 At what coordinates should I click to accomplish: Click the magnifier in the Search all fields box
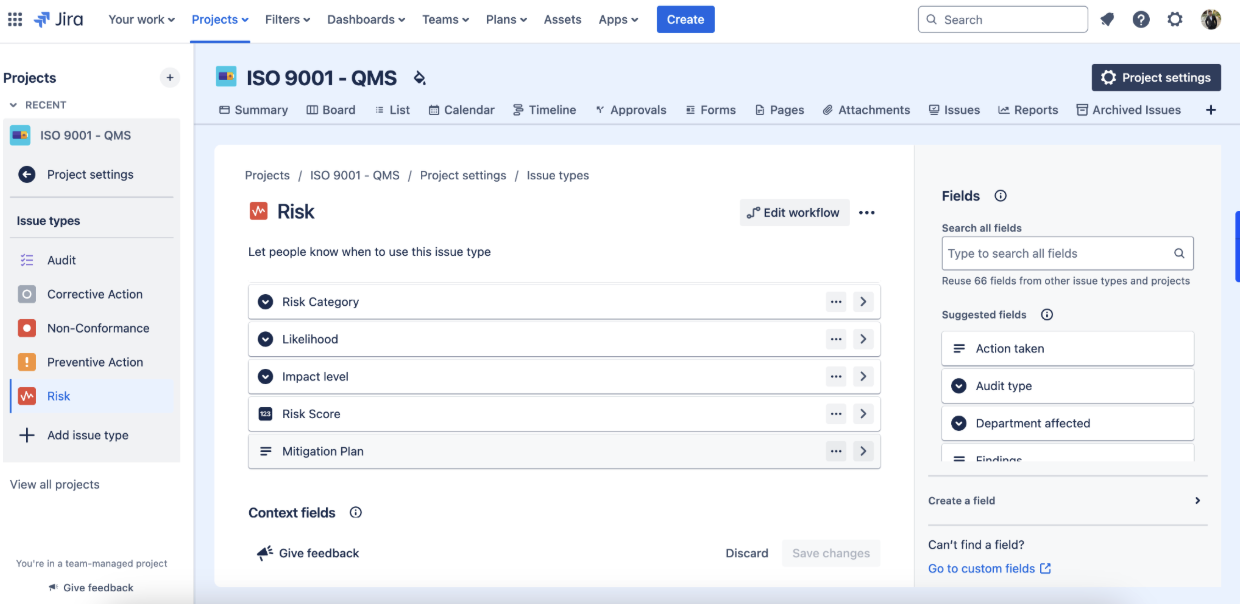coord(1179,253)
